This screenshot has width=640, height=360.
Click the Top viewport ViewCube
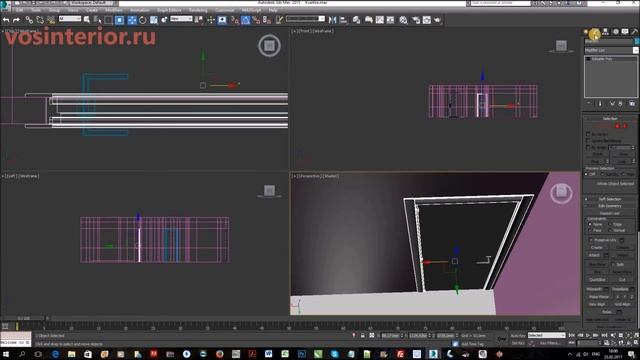point(269,45)
